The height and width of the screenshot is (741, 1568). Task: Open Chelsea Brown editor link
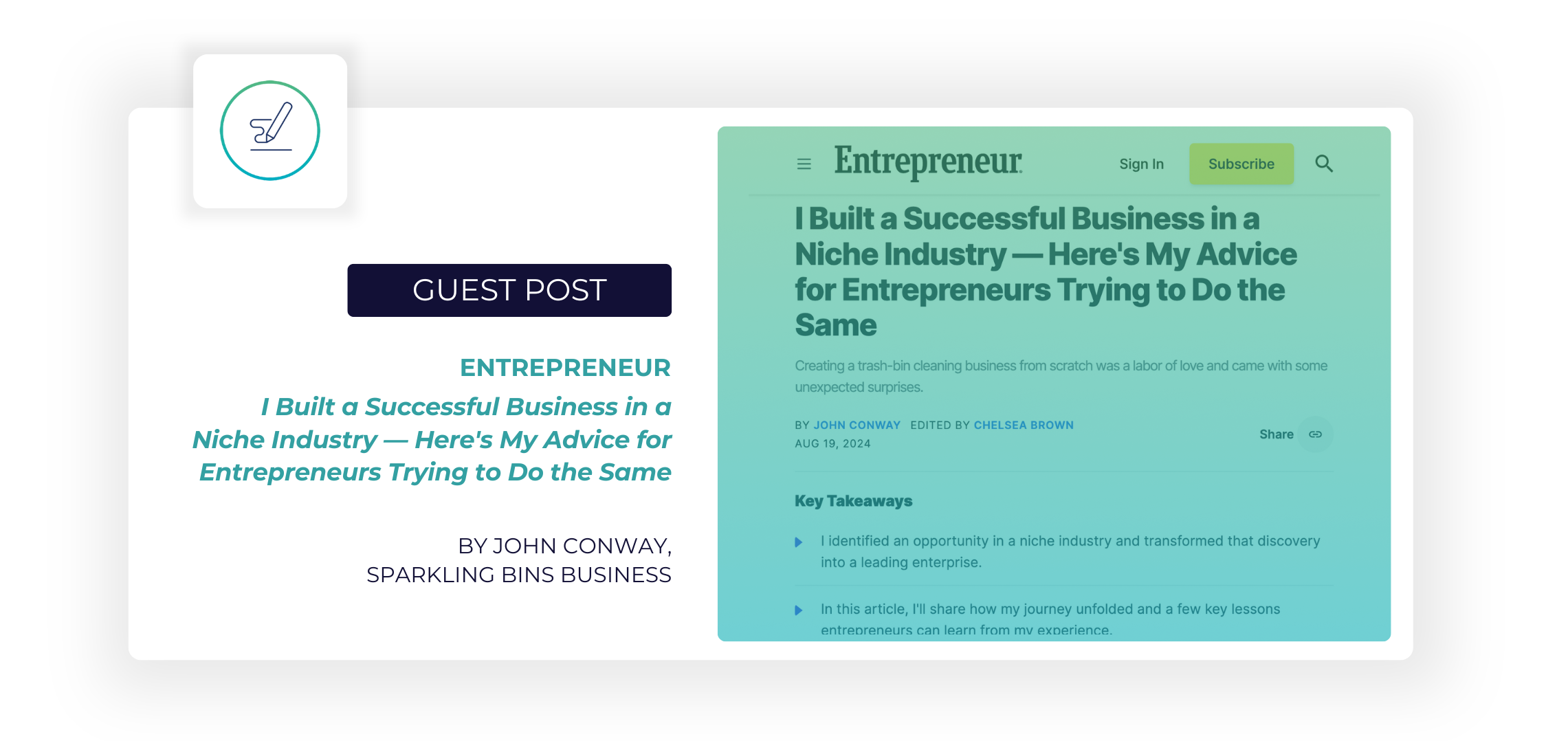pyautogui.click(x=1024, y=425)
